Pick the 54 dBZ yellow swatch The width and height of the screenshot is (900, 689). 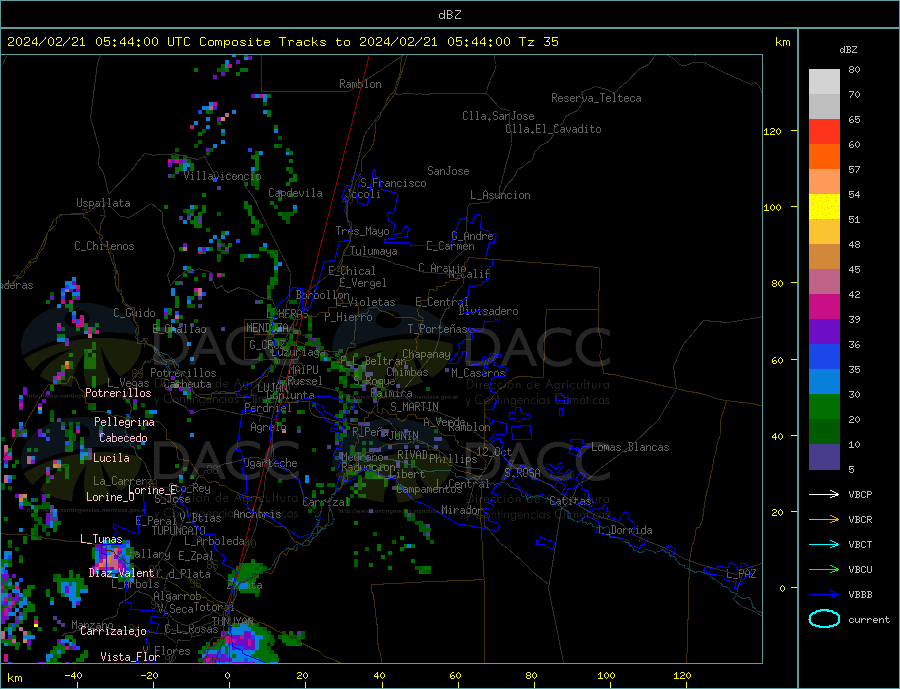point(824,207)
